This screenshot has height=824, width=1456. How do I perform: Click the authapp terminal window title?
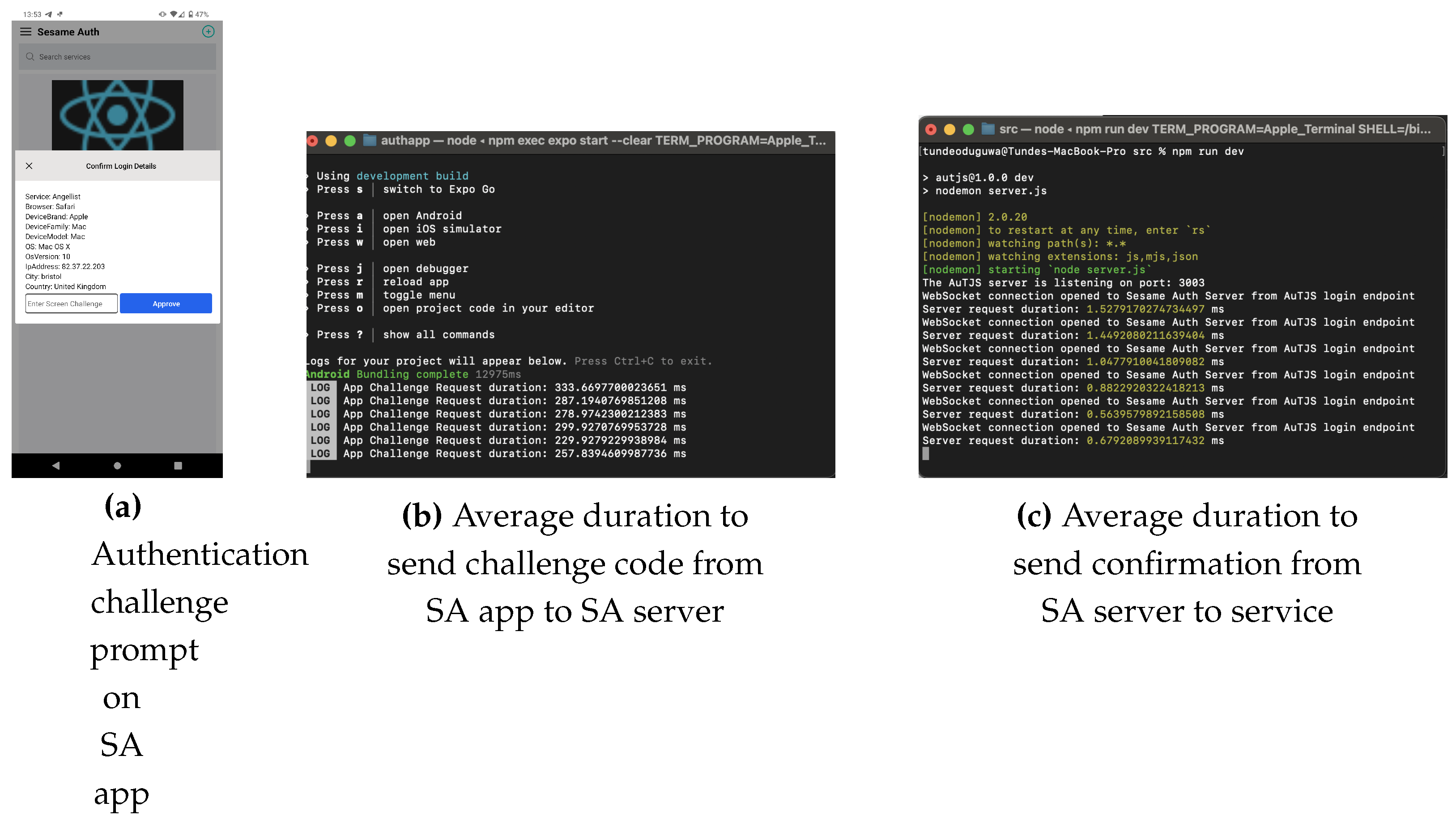604,141
